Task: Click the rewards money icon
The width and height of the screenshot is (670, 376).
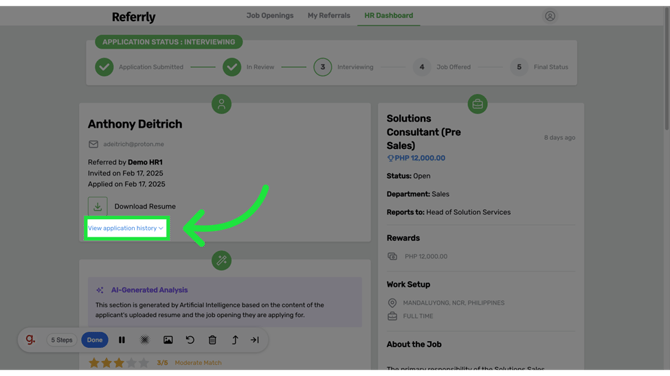Action: 392,256
